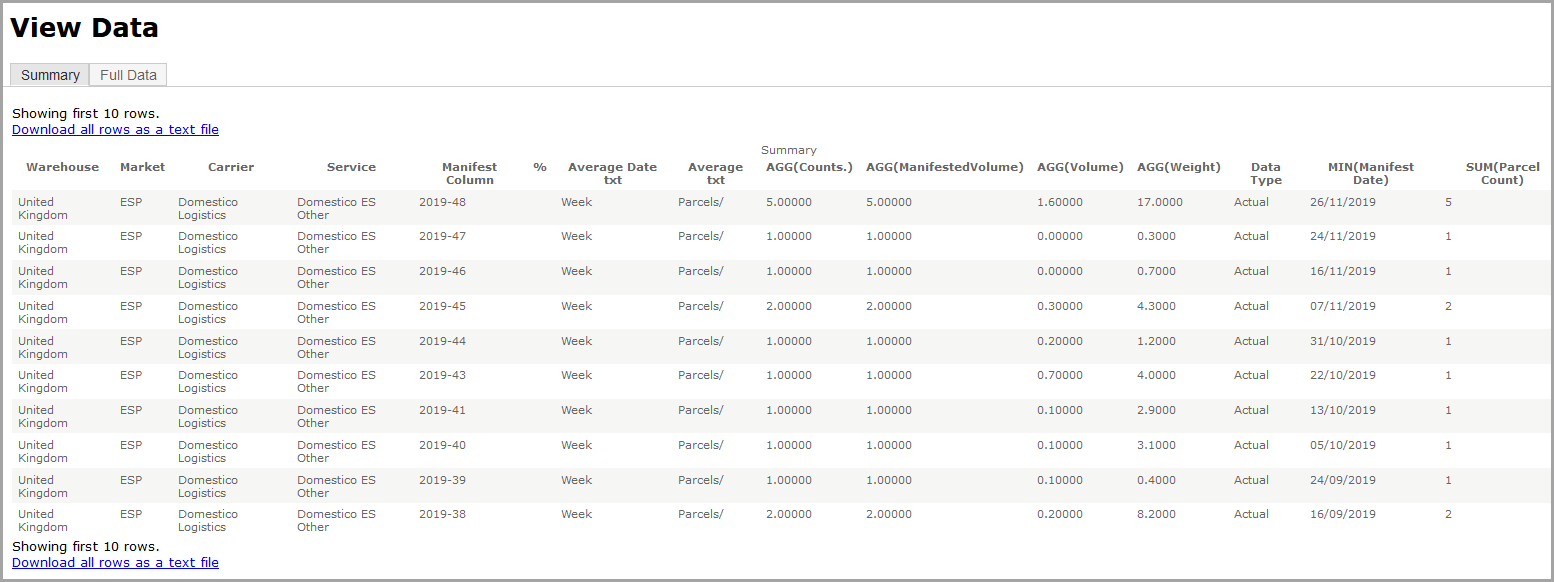
Task: Select the Carrier column header
Action: point(231,167)
